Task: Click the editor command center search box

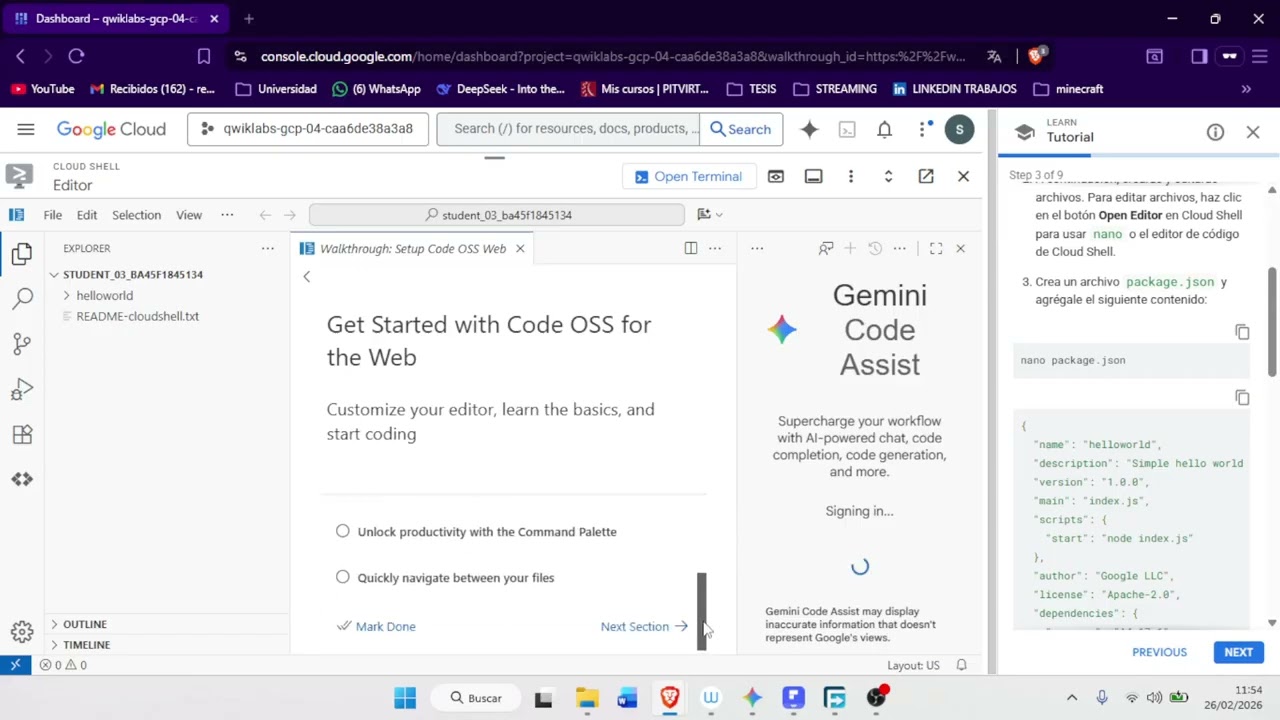Action: 497,214
